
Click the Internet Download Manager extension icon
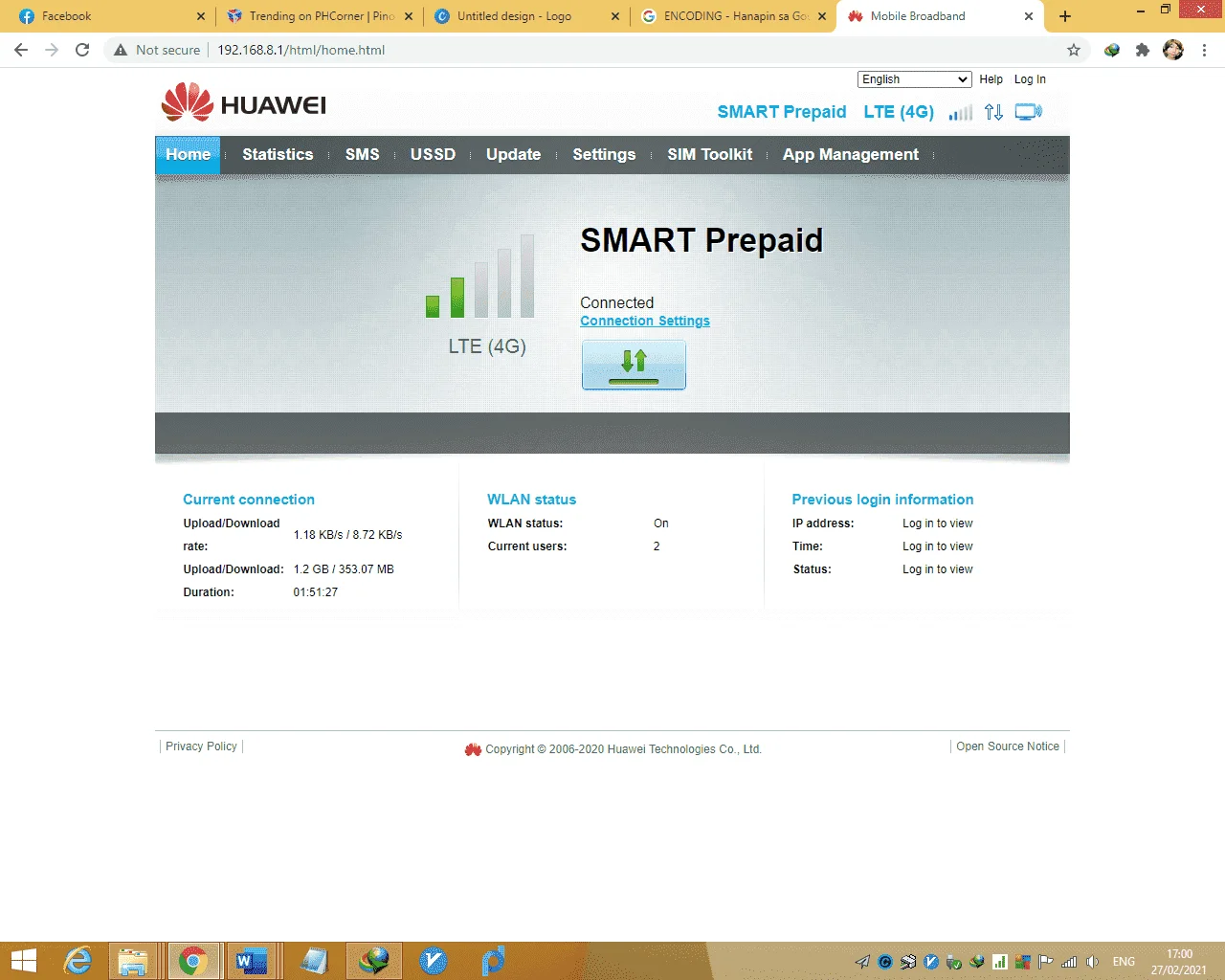point(1112,50)
